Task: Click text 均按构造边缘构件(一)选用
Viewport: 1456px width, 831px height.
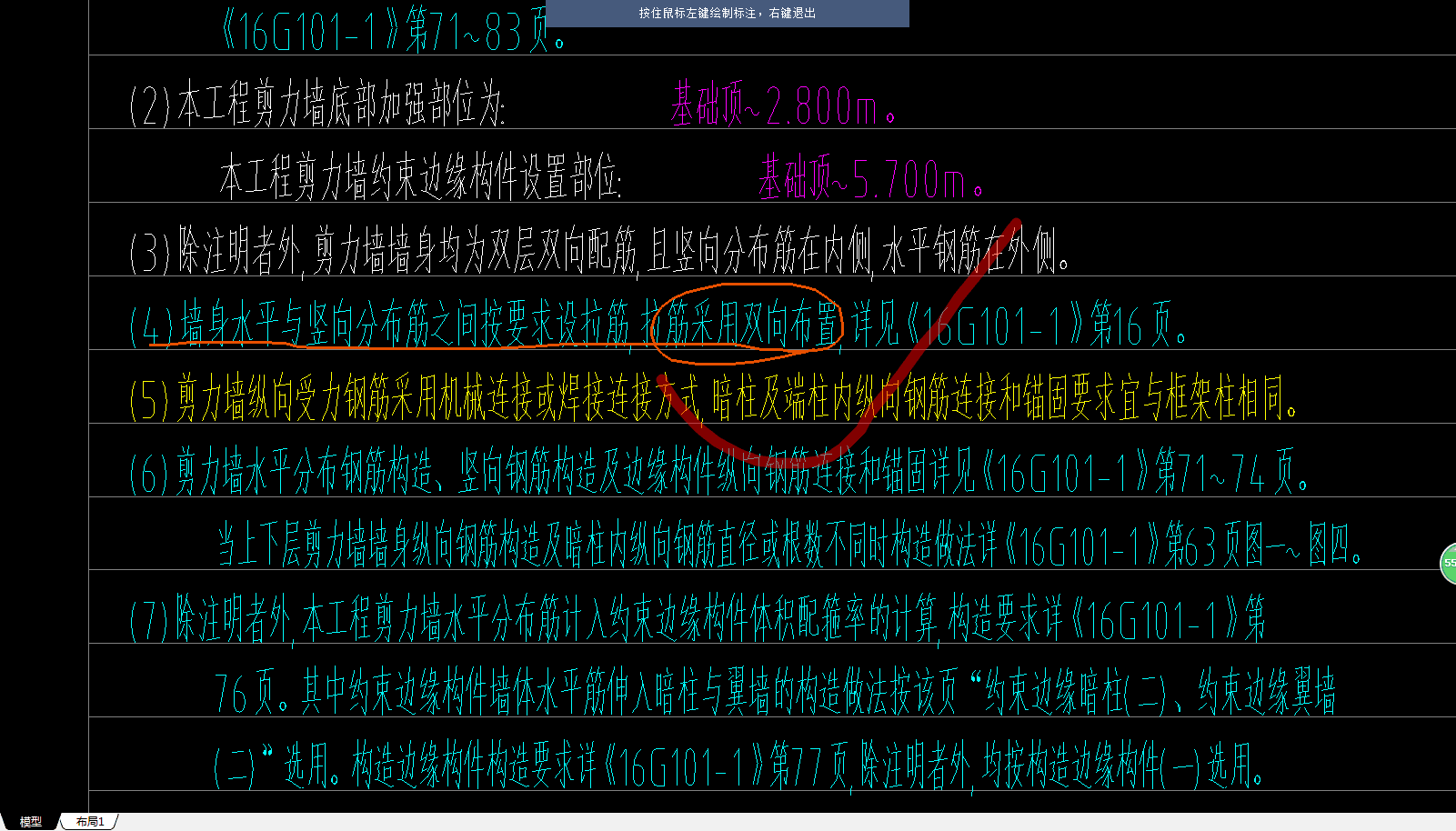Action: coord(1123,766)
